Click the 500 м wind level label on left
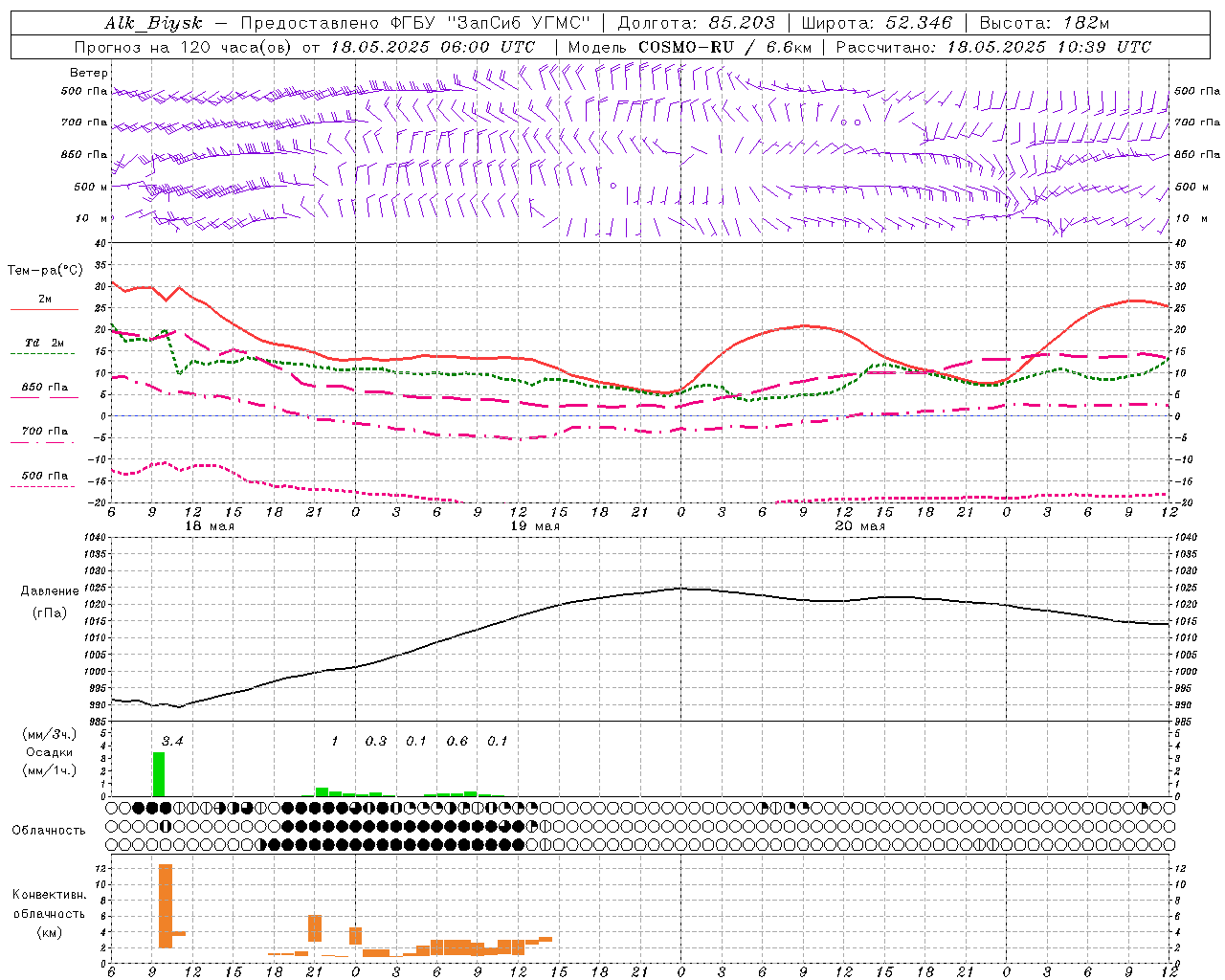Image resolution: width=1225 pixels, height=980 pixels. coord(92,187)
